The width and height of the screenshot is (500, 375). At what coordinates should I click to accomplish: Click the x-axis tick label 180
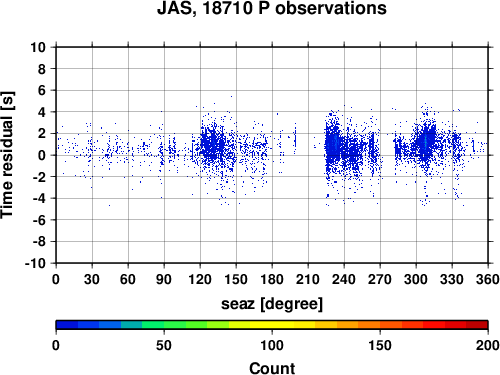272,279
